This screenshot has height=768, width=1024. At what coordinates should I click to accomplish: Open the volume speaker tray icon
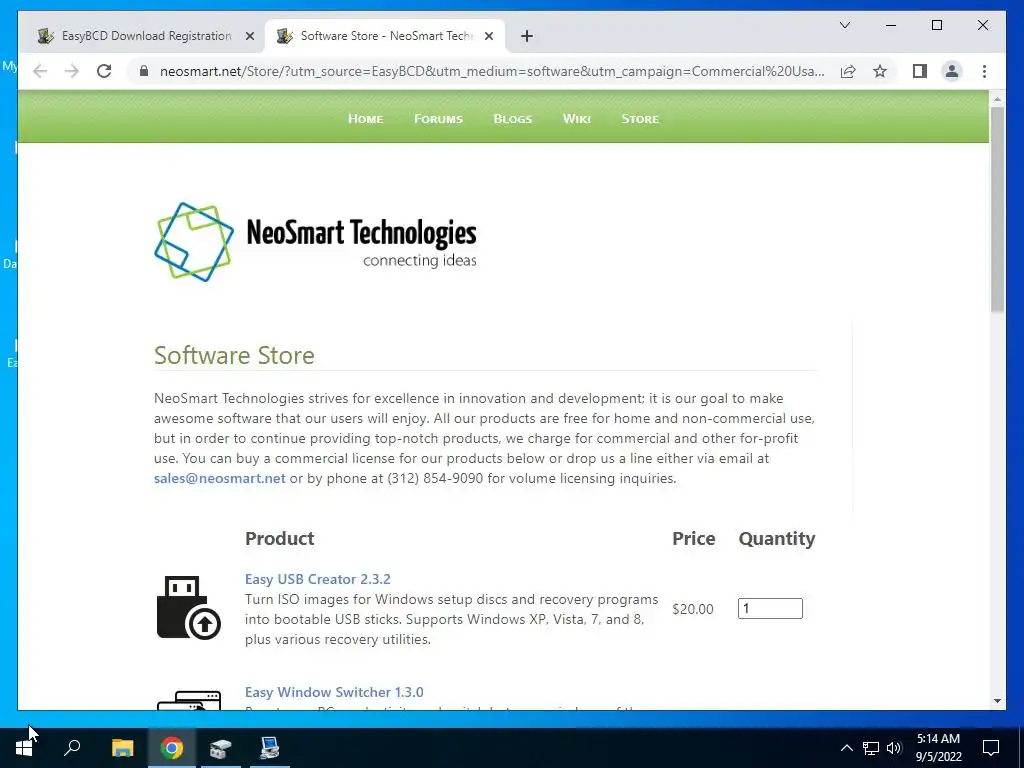894,748
